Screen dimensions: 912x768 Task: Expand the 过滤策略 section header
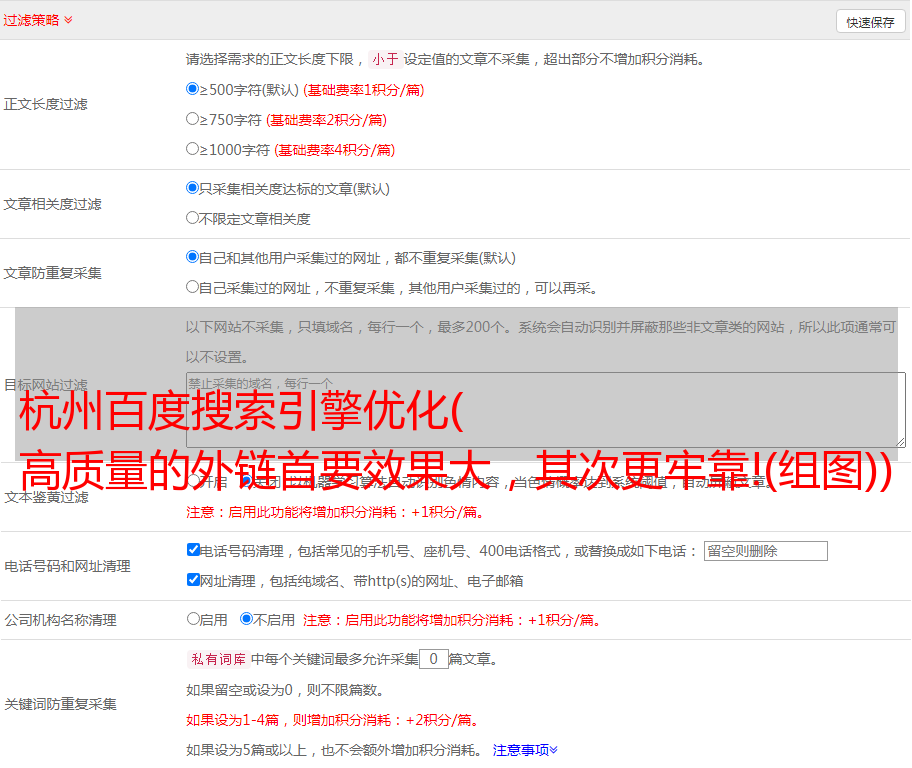tap(38, 20)
